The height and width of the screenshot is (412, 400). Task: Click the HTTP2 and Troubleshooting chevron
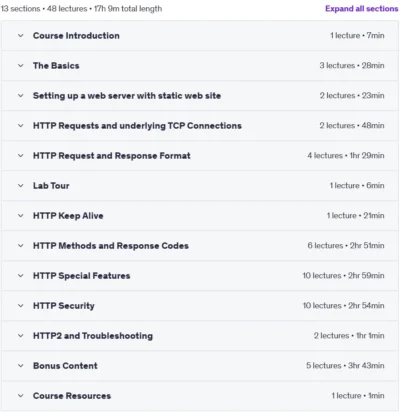click(x=21, y=335)
